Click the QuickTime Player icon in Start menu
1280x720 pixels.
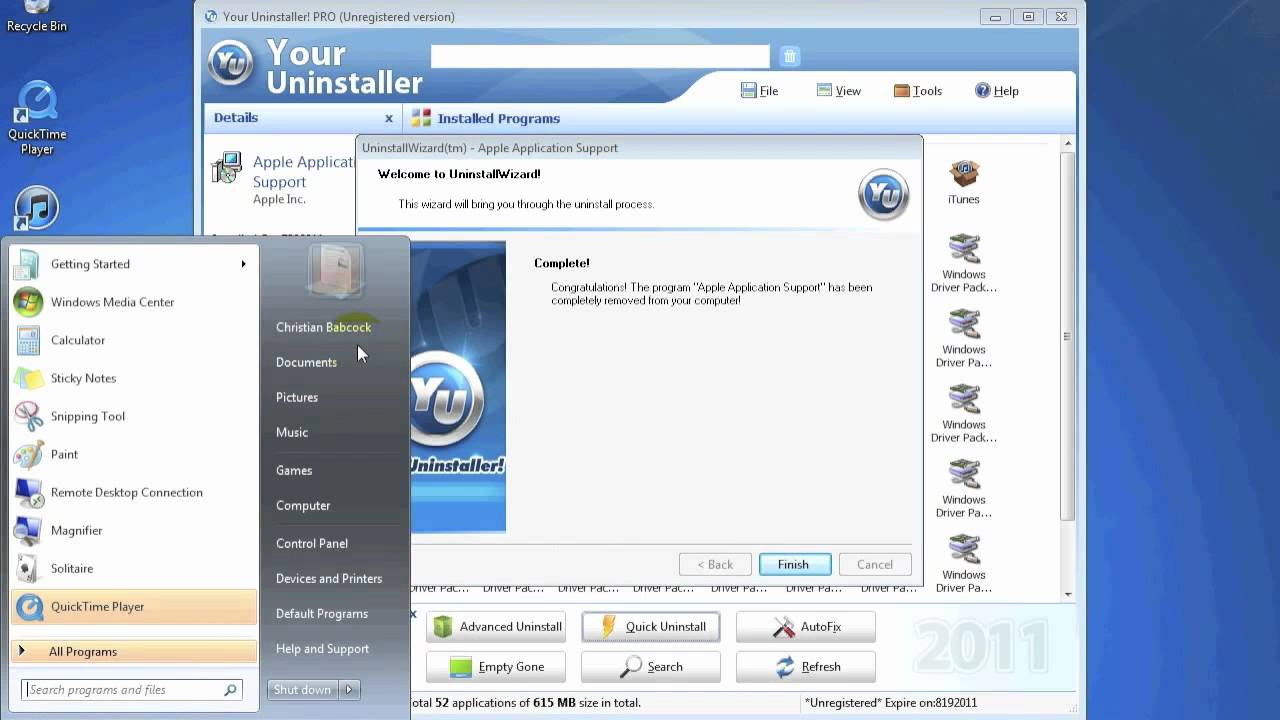click(30, 606)
